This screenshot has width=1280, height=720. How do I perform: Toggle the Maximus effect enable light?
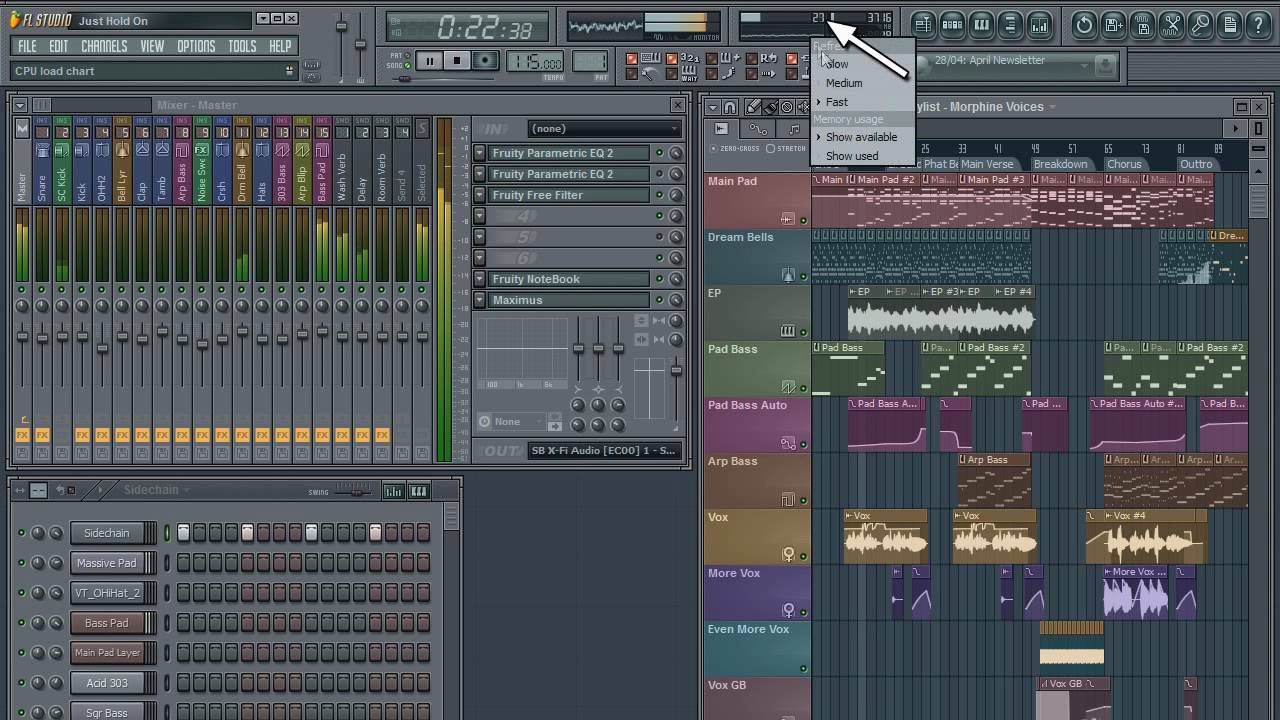[x=659, y=300]
